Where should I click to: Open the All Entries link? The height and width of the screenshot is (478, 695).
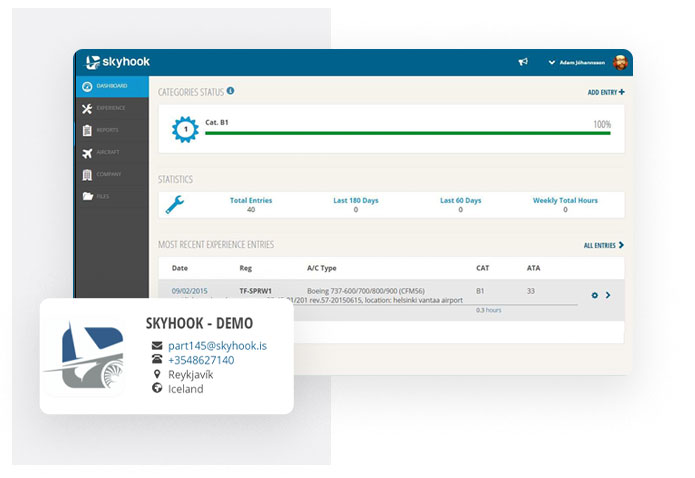click(603, 245)
